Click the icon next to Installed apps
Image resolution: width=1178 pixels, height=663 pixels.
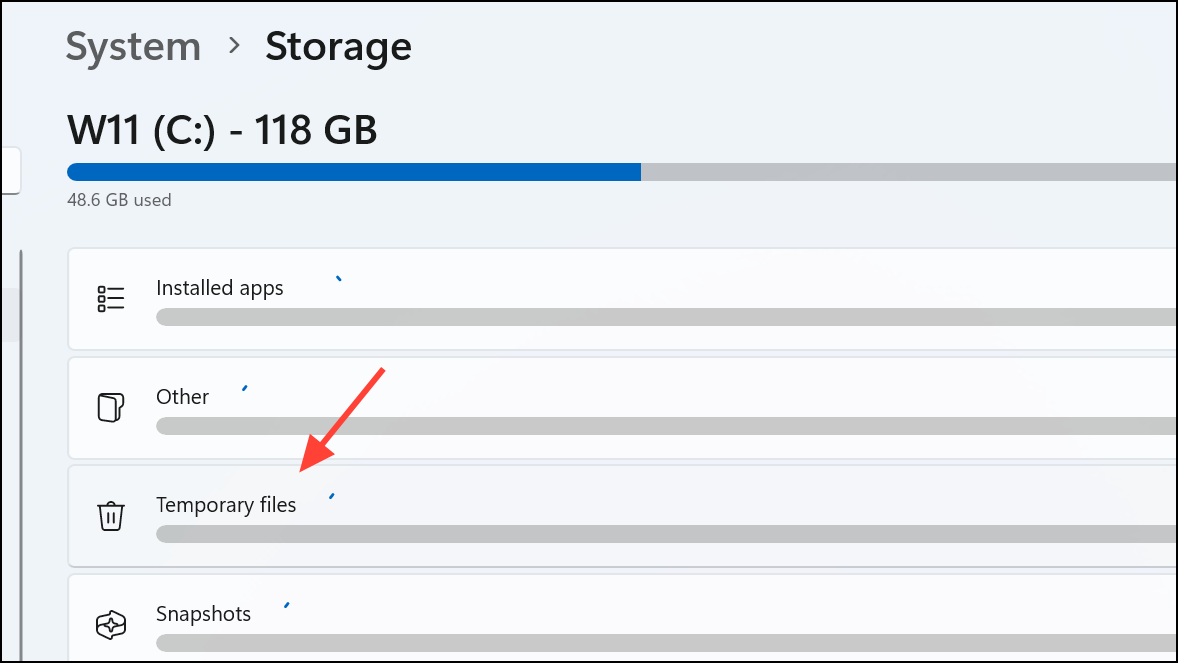tap(111, 298)
